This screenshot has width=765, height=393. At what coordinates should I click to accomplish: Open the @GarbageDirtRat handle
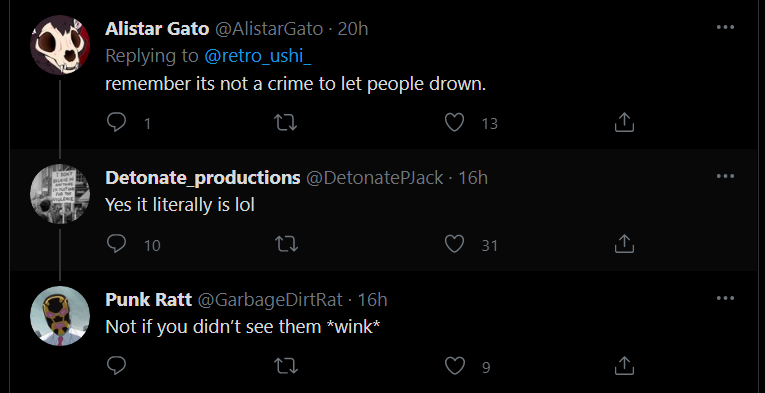click(x=270, y=299)
